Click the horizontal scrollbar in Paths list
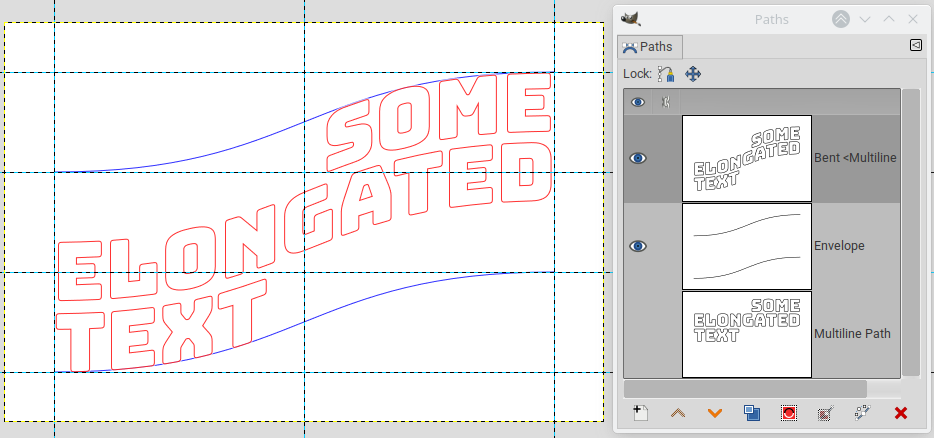 745,388
